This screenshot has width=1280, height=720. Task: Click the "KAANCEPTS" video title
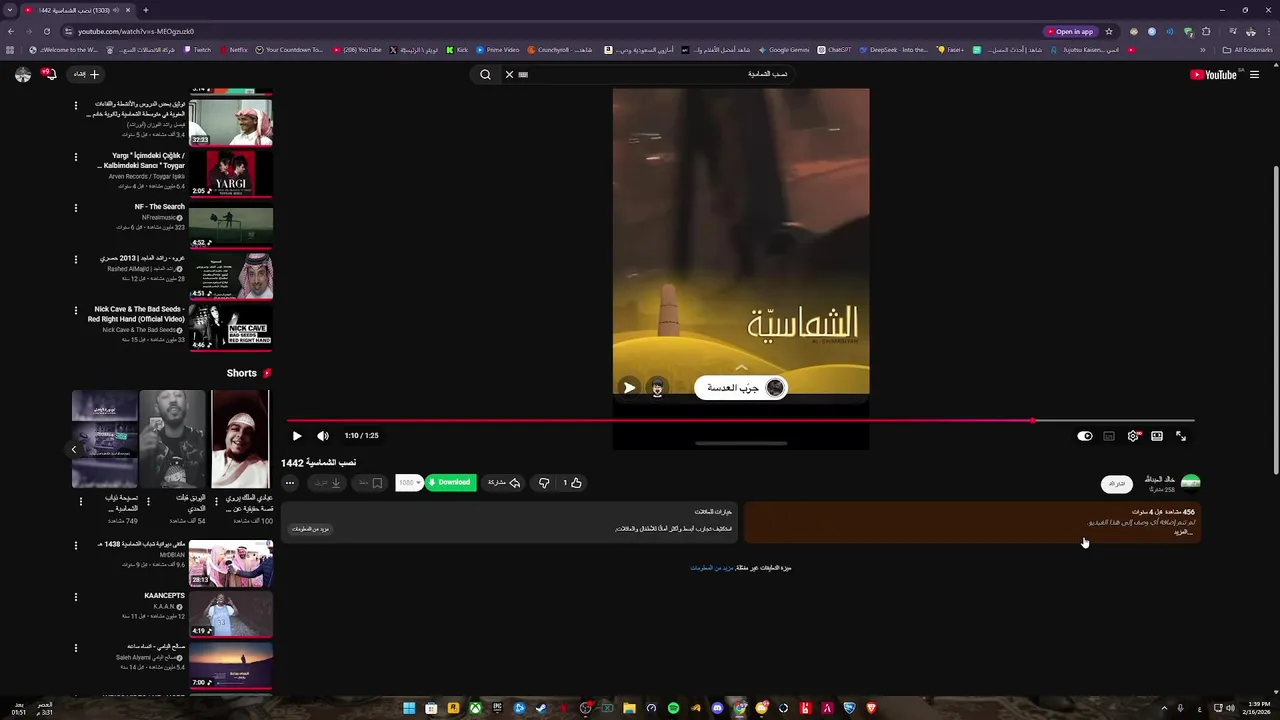tap(164, 596)
